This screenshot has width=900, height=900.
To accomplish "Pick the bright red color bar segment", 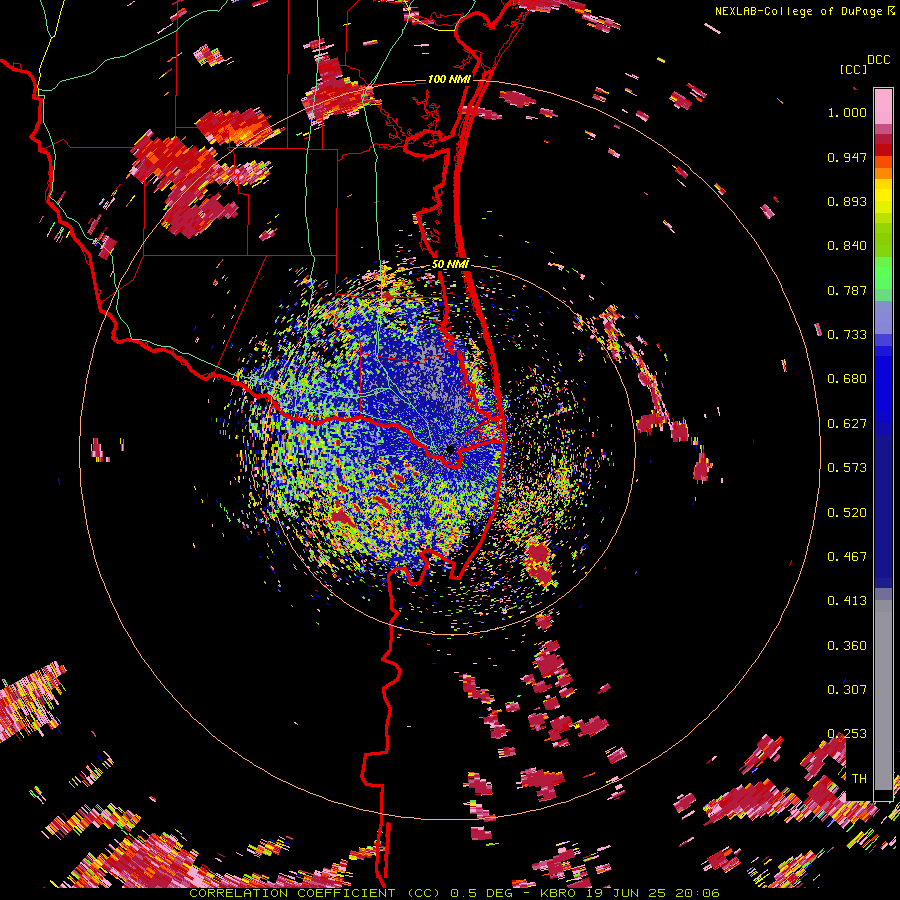I will point(883,150).
